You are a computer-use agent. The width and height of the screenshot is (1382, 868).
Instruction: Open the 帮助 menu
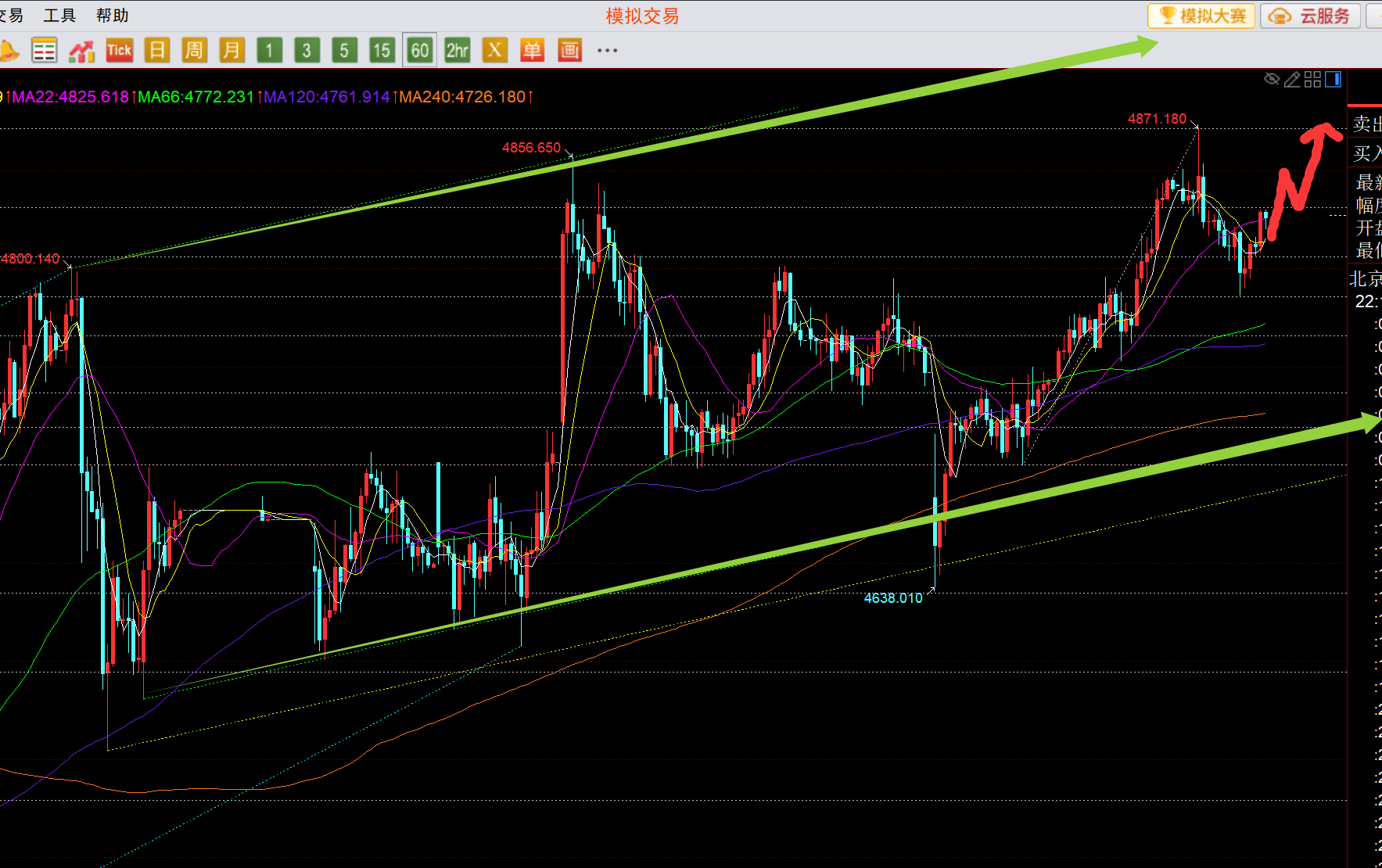point(112,16)
